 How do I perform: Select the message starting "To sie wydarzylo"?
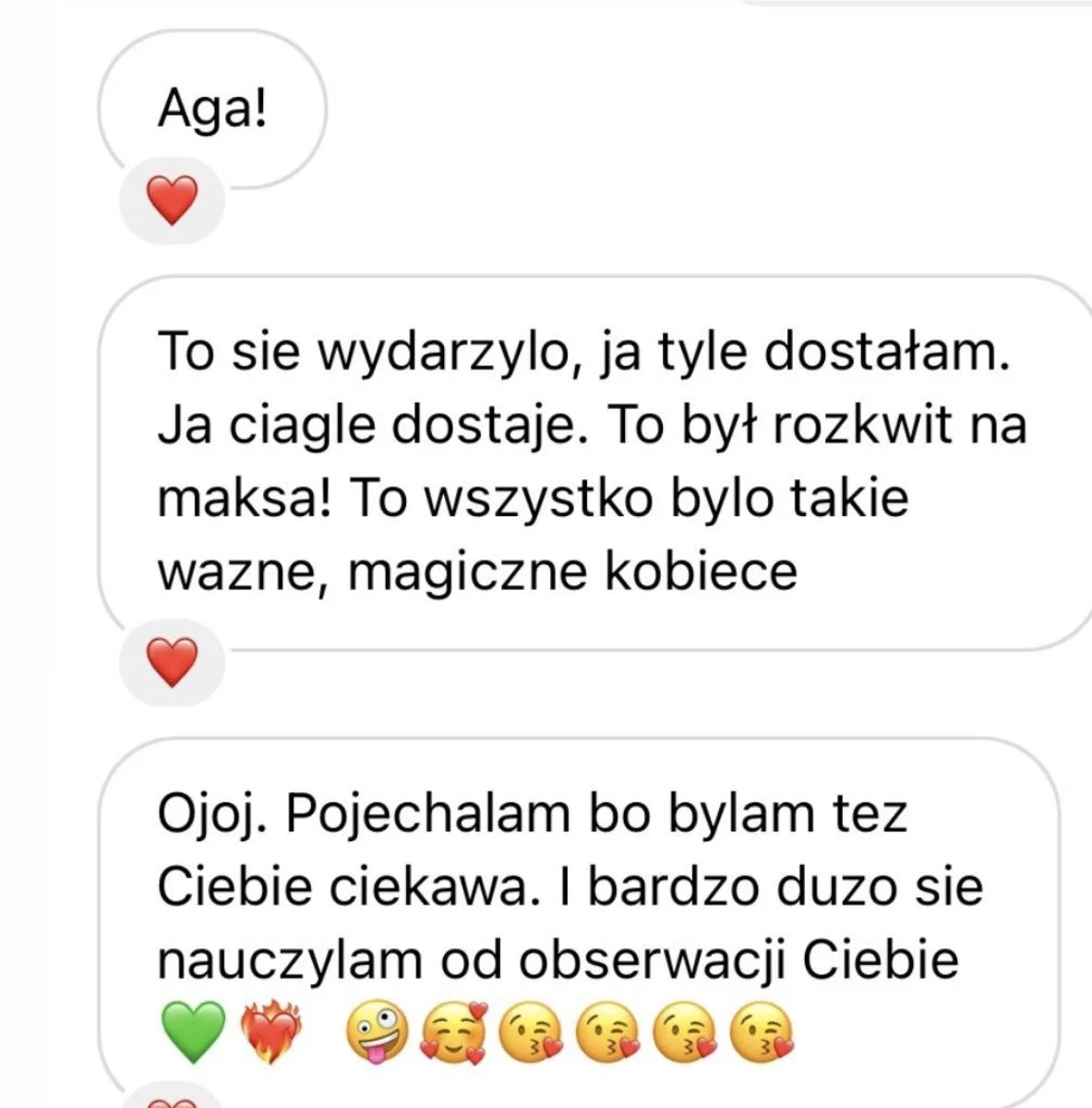594,463
